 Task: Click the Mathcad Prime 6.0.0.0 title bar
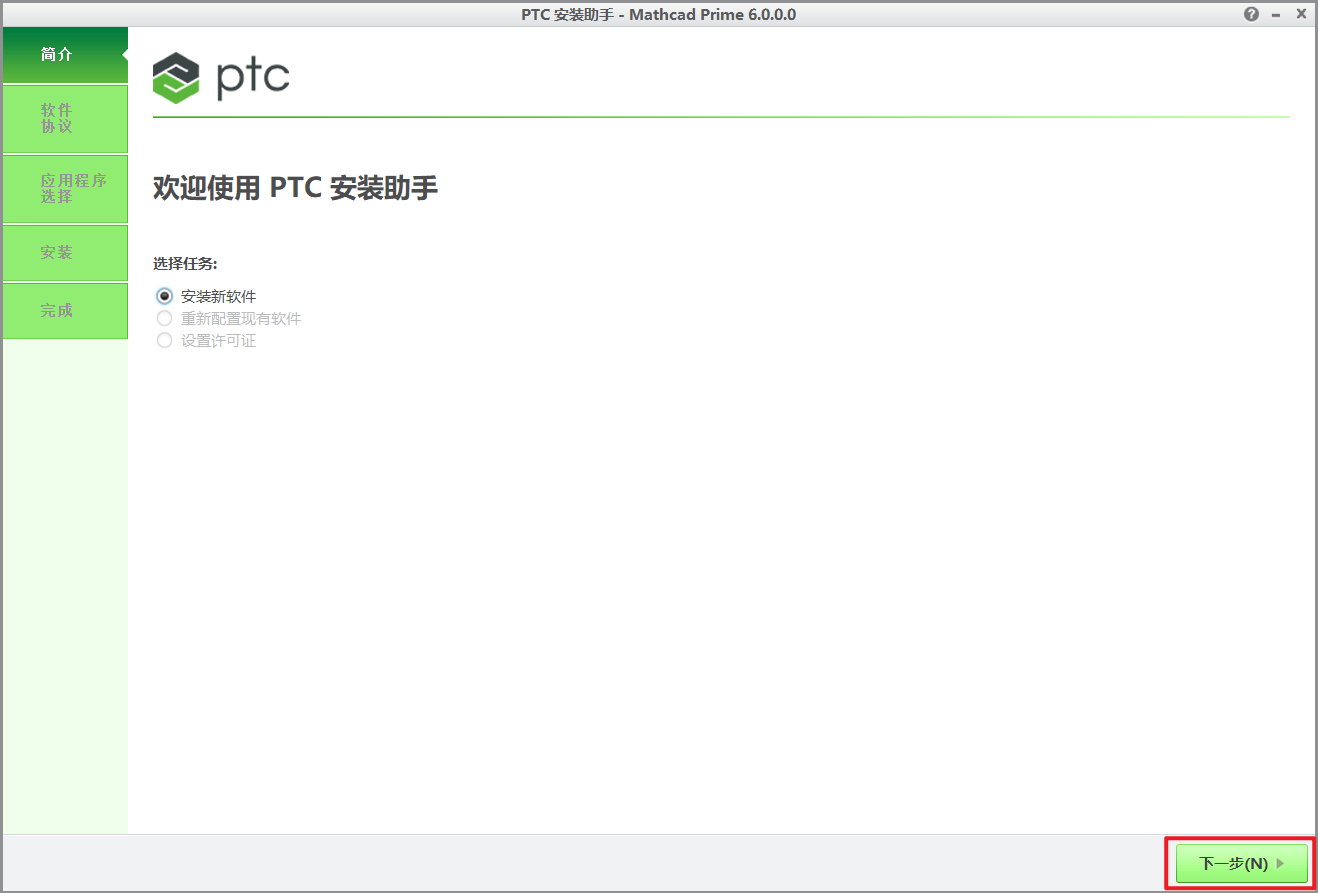click(658, 14)
